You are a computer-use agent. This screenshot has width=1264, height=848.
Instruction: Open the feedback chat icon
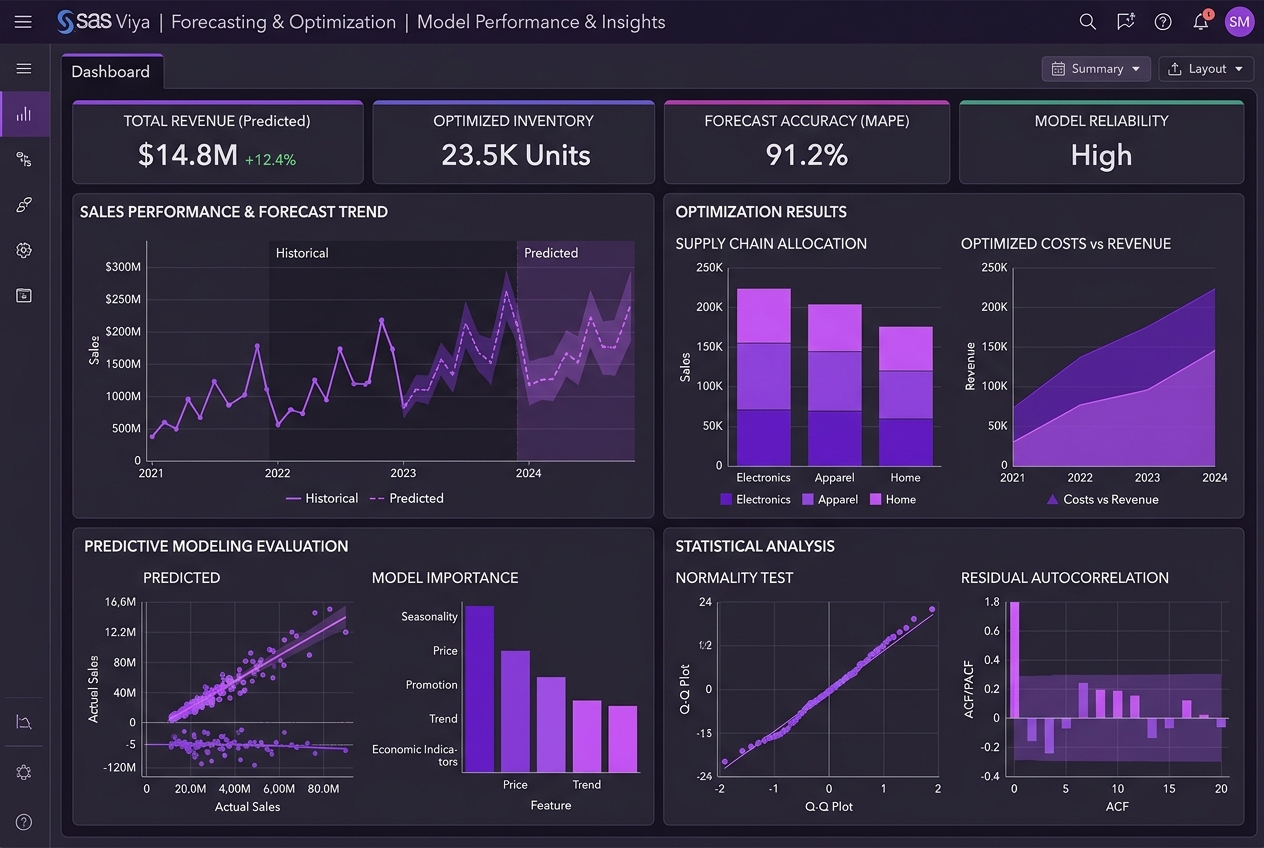(1126, 22)
